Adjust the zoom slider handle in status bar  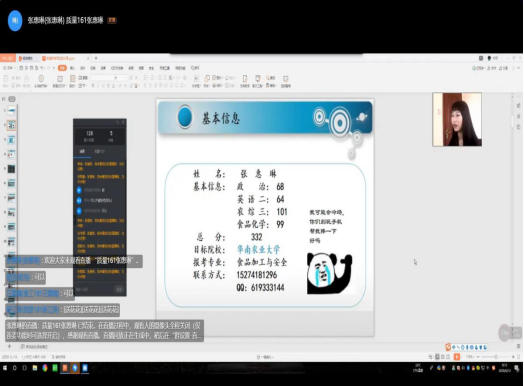496,357
